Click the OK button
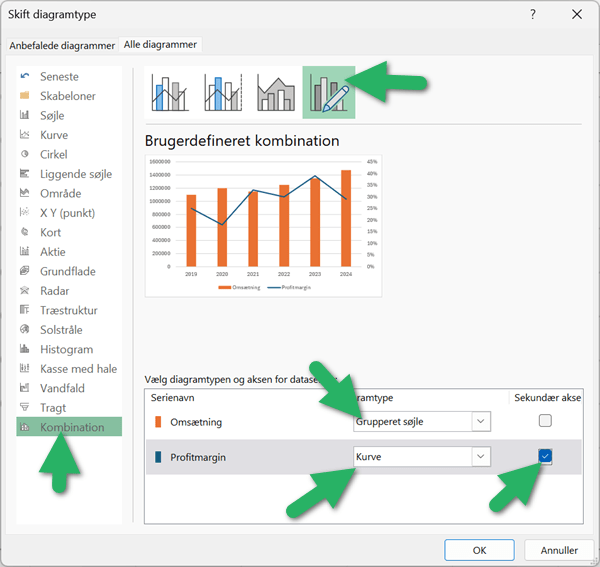 pos(480,549)
